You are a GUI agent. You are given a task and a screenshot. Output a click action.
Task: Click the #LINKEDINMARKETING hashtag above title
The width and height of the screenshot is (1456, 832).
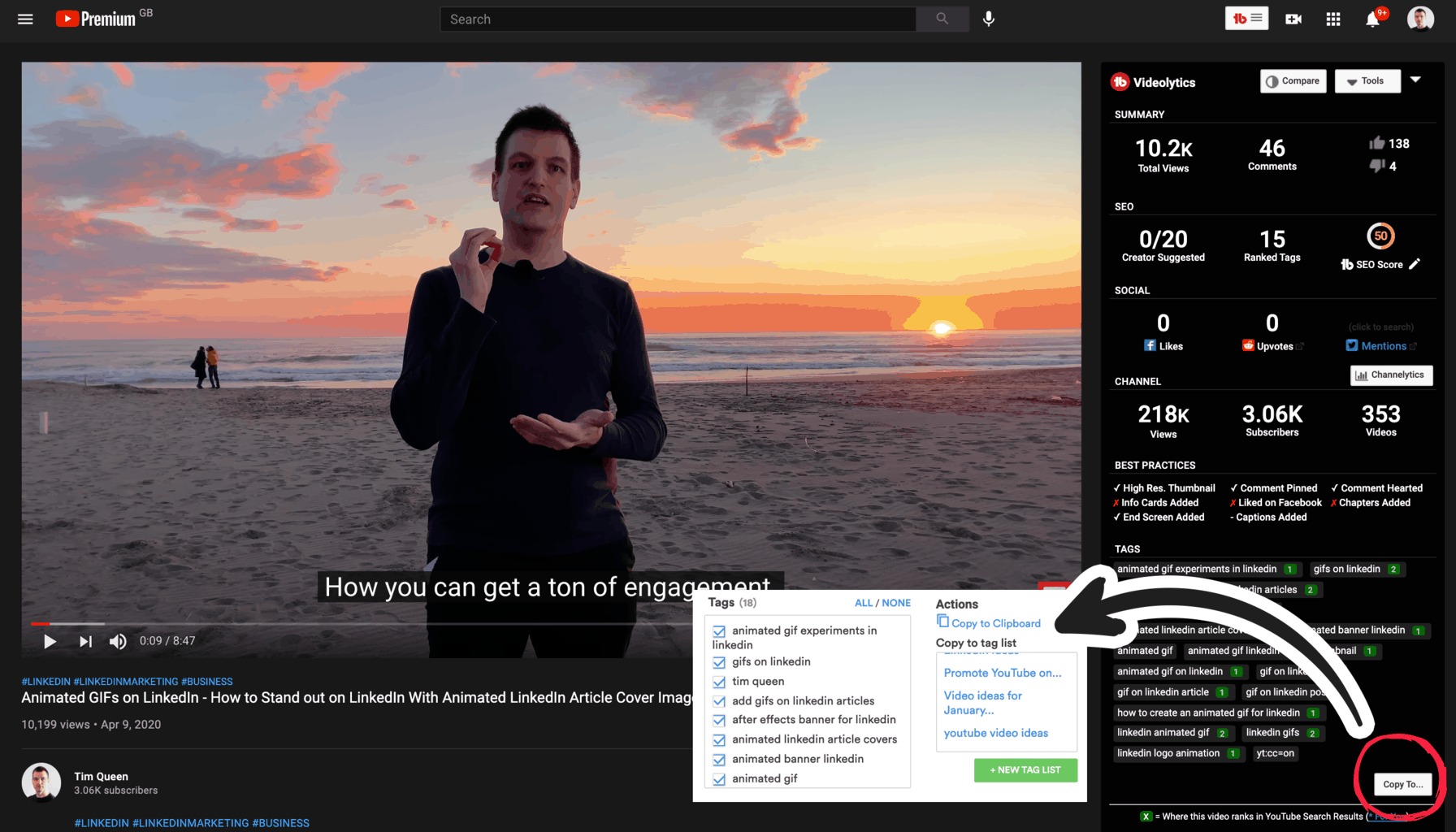(x=126, y=682)
